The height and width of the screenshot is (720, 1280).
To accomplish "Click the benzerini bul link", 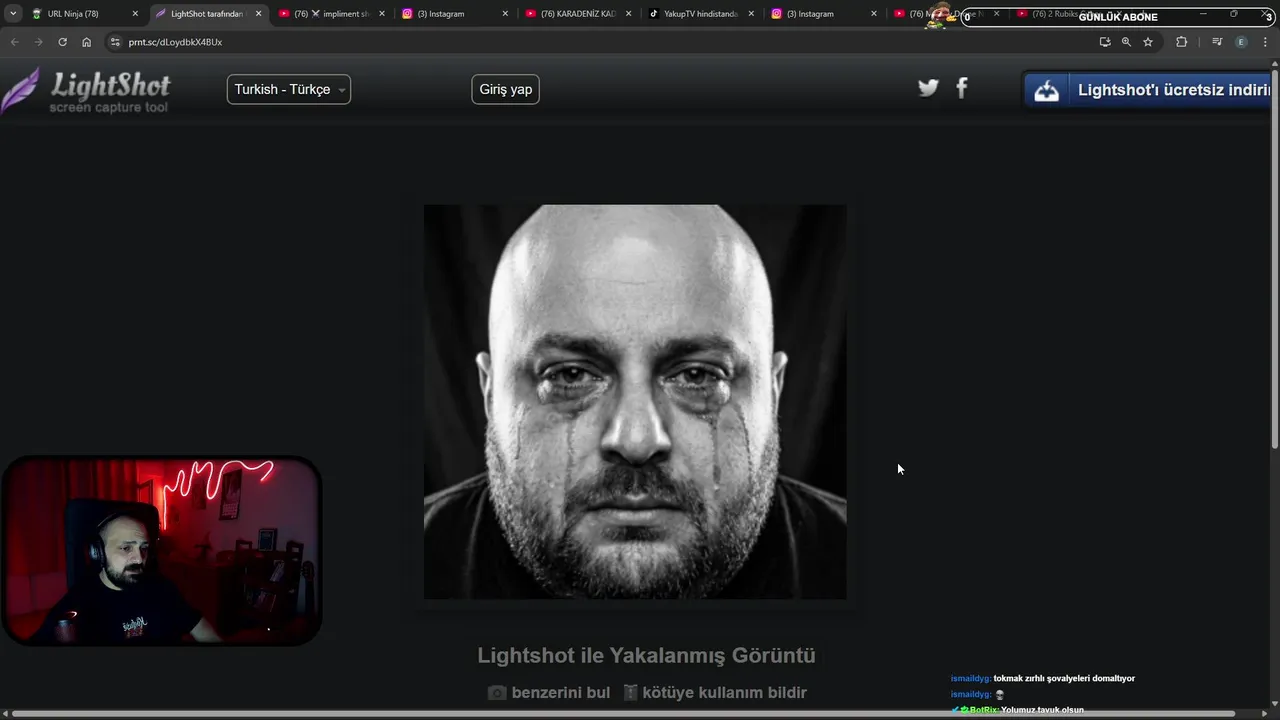I will click(x=560, y=692).
